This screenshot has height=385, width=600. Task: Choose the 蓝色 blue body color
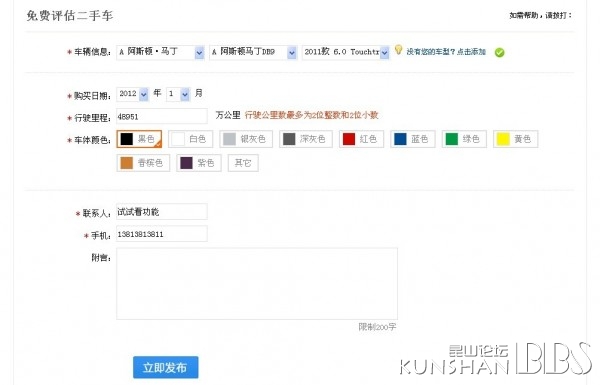413,139
